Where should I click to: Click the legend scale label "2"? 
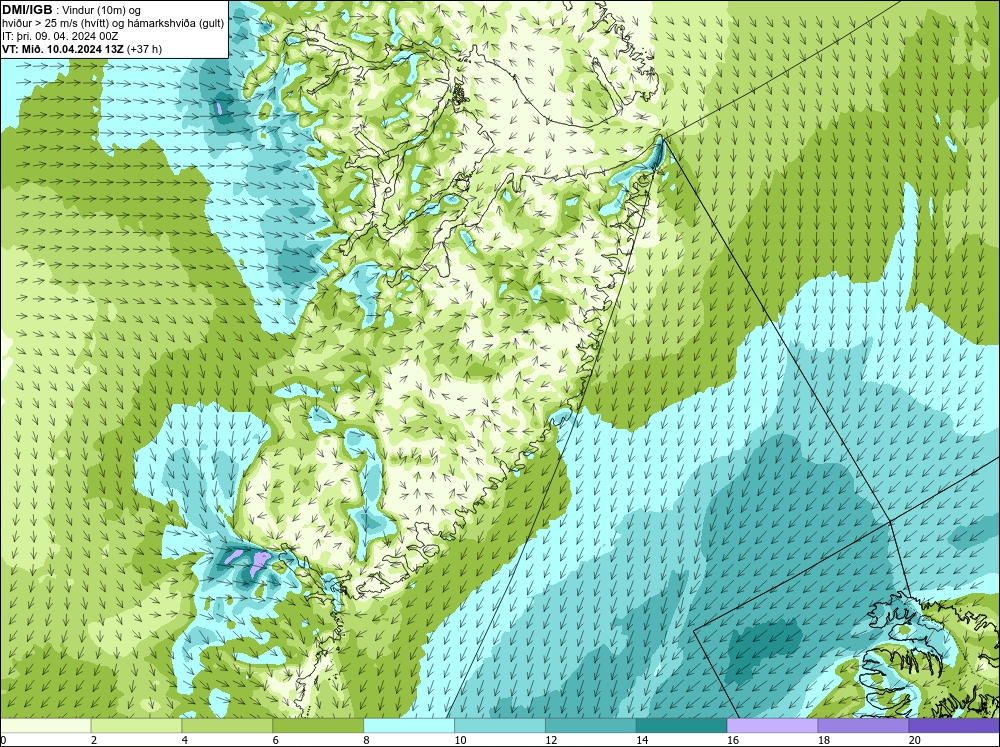tap(94, 740)
